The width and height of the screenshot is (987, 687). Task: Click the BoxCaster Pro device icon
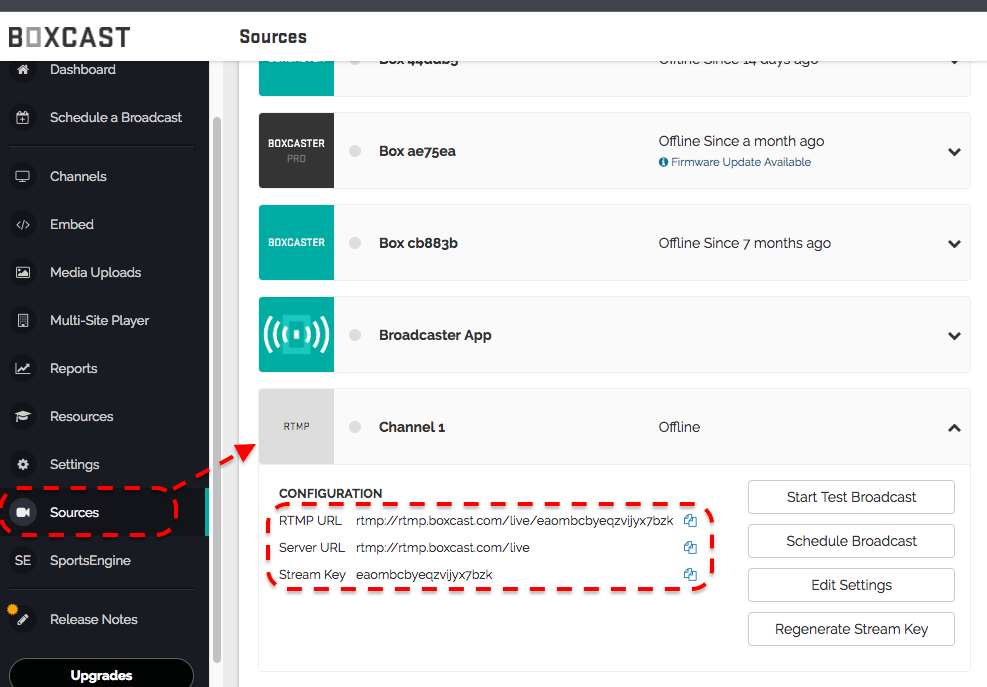click(x=296, y=151)
